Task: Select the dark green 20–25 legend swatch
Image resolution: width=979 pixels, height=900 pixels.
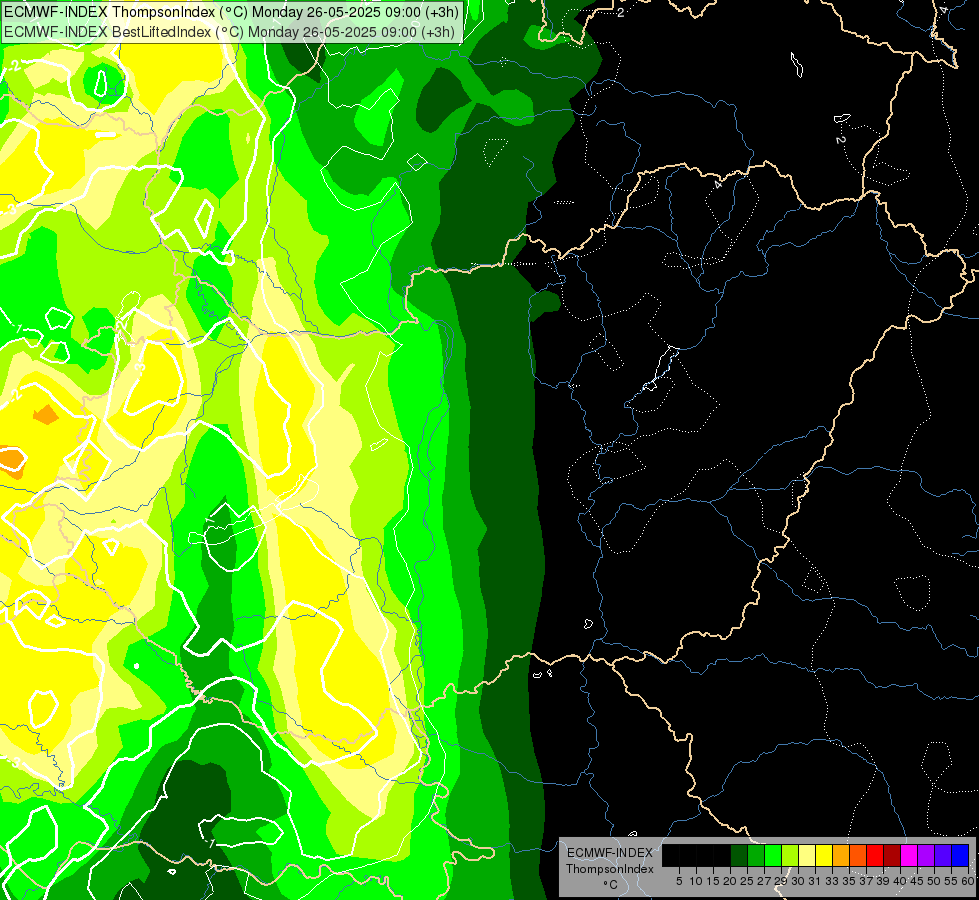Action: click(x=739, y=855)
